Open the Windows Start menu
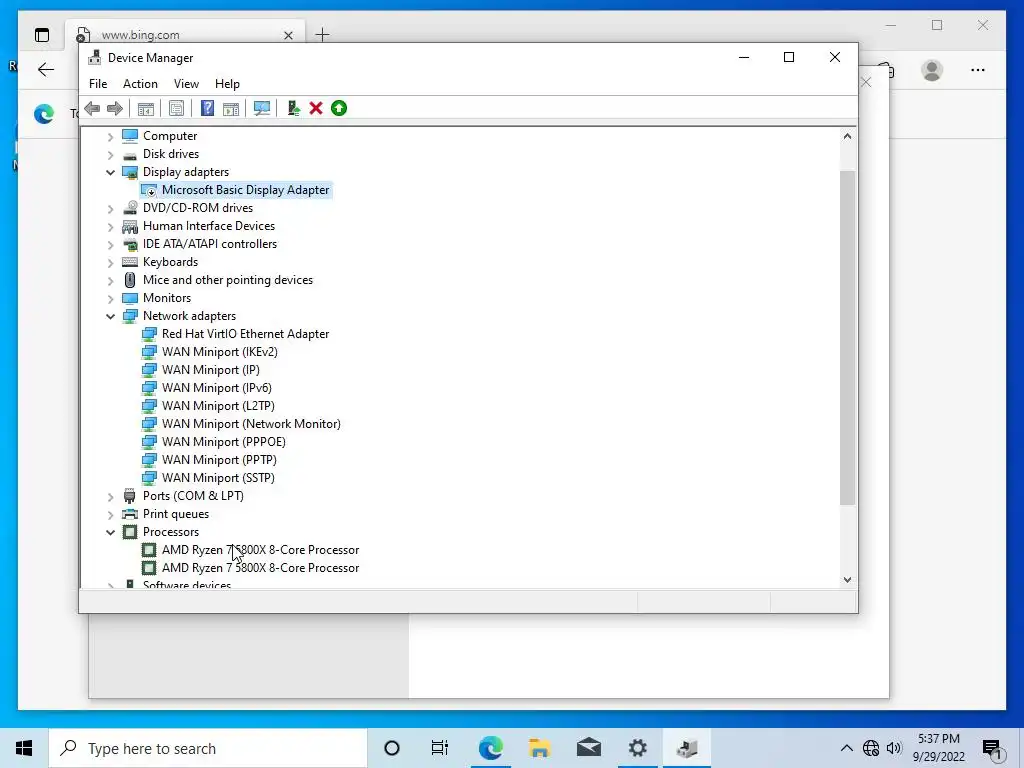 [24, 748]
